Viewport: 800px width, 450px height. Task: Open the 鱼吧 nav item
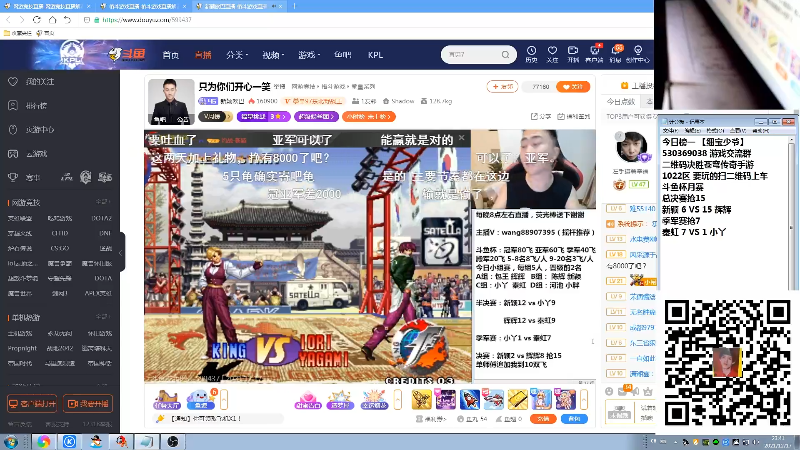click(x=343, y=55)
